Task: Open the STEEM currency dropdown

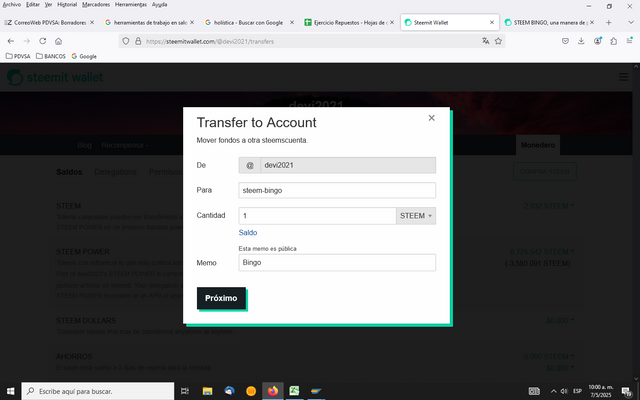Action: coord(416,216)
